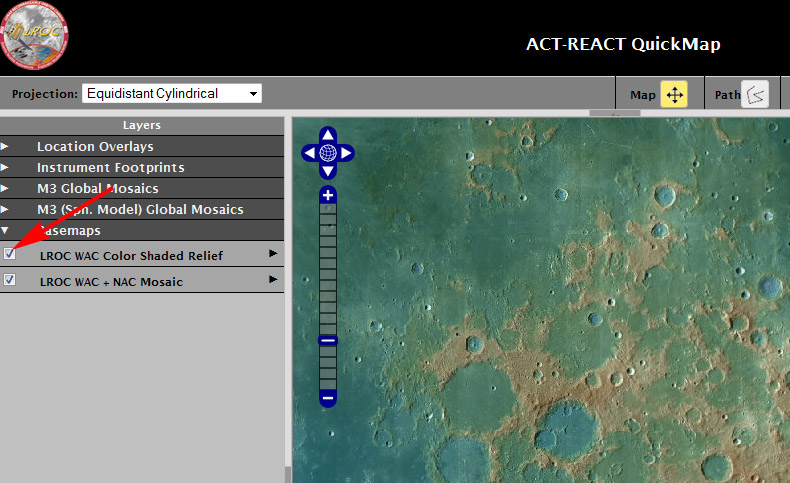Uncheck LROC WAC + NAC Mosaic layer

click(10, 280)
